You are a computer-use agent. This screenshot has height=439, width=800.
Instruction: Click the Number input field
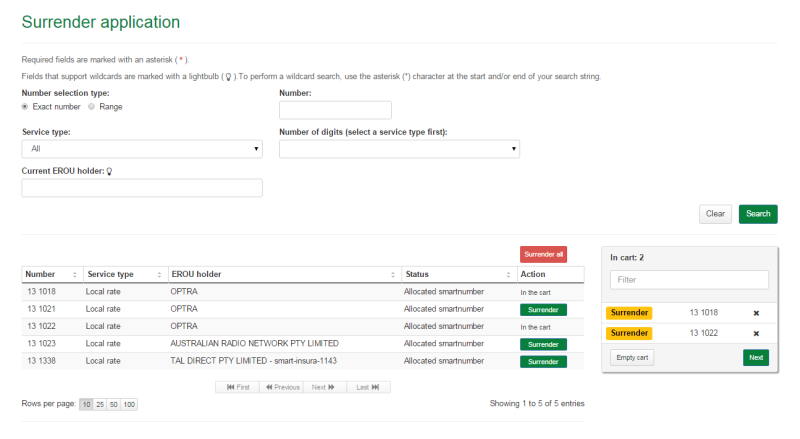point(335,110)
